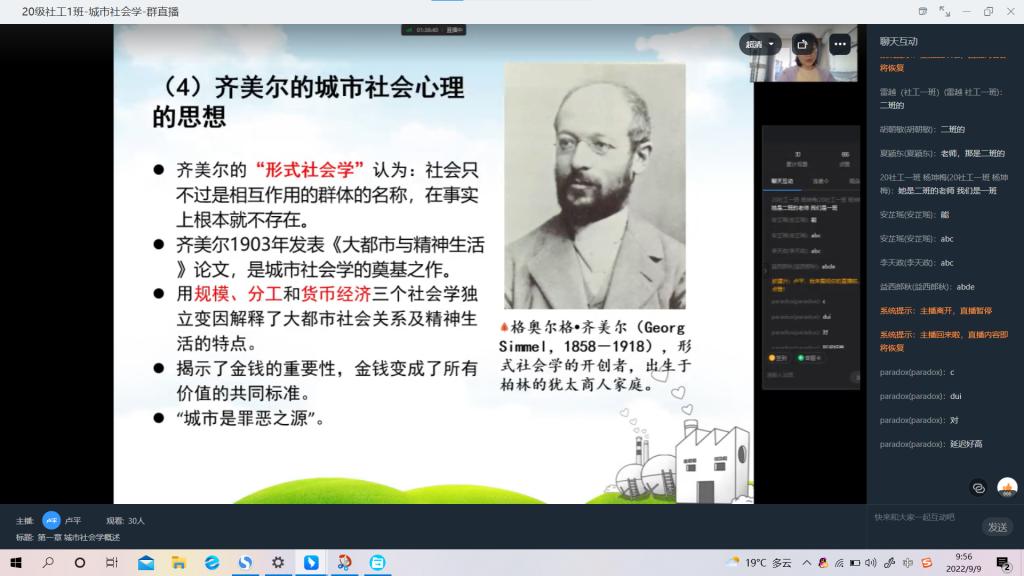Screen dimensions: 1024x576
Task: Click the share icon on the video
Action: [x=802, y=44]
